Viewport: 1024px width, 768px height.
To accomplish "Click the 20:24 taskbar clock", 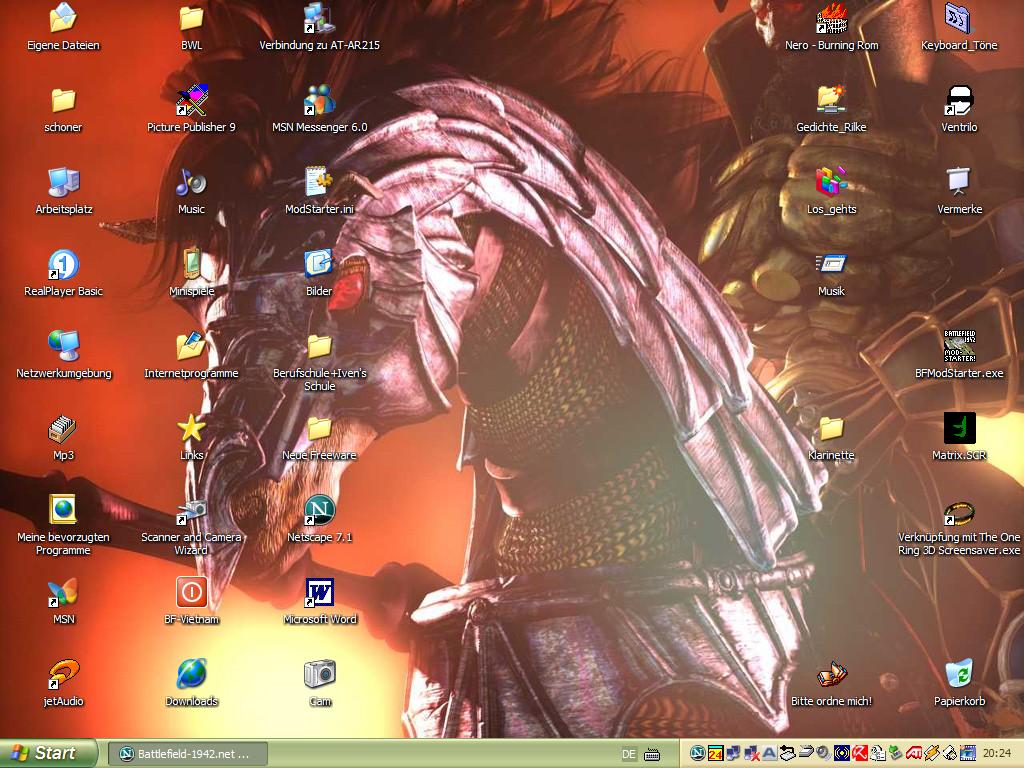I will tap(997, 754).
